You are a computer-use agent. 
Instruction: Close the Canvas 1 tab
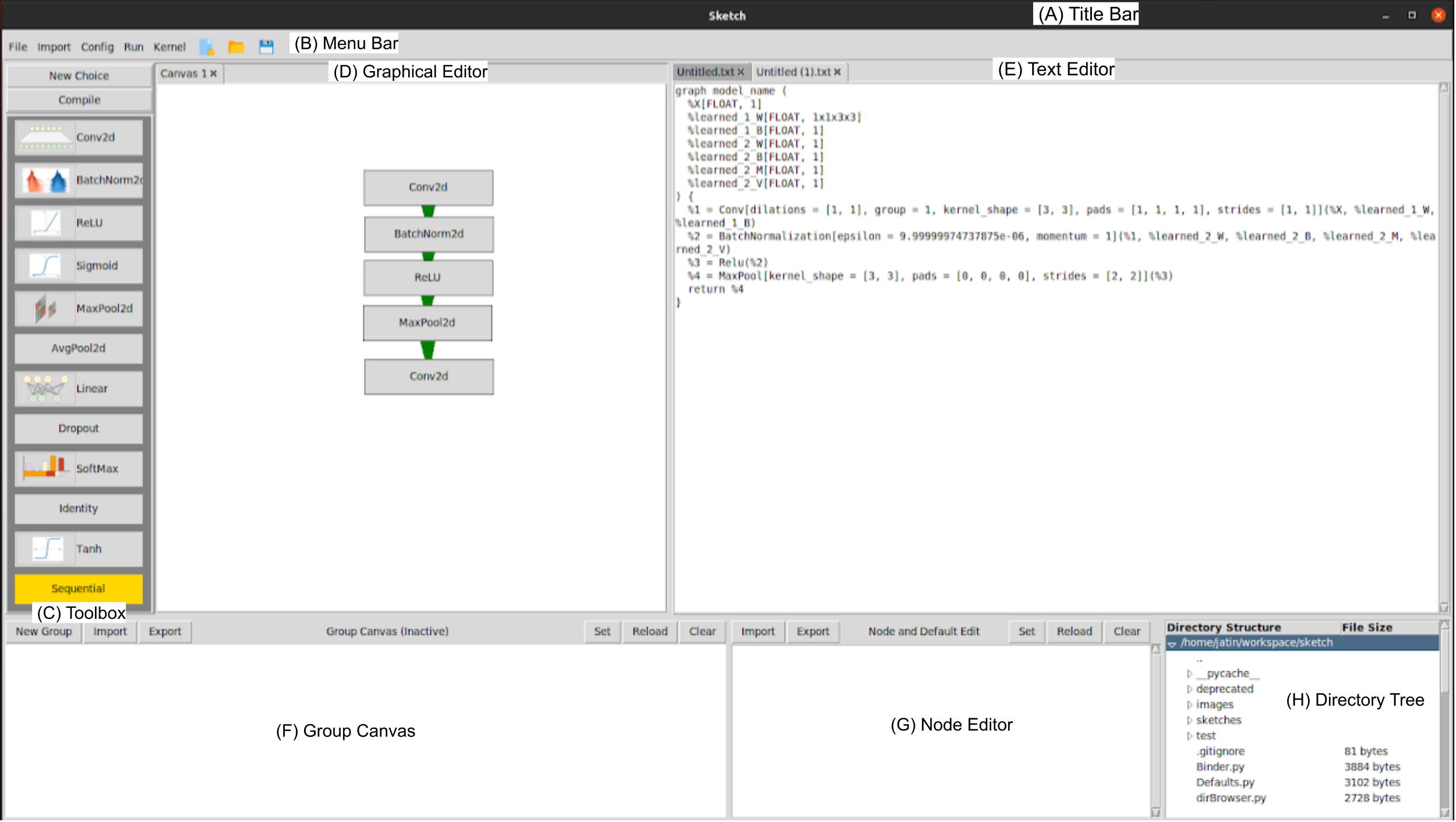tap(214, 74)
